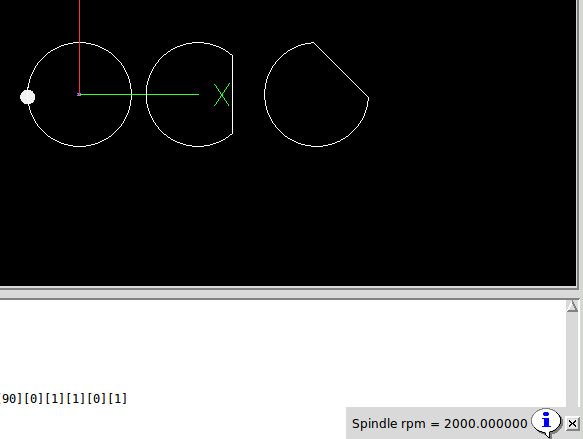The width and height of the screenshot is (583, 439).
Task: Click the lower corner of the diagonal chord
Action: tap(368, 98)
